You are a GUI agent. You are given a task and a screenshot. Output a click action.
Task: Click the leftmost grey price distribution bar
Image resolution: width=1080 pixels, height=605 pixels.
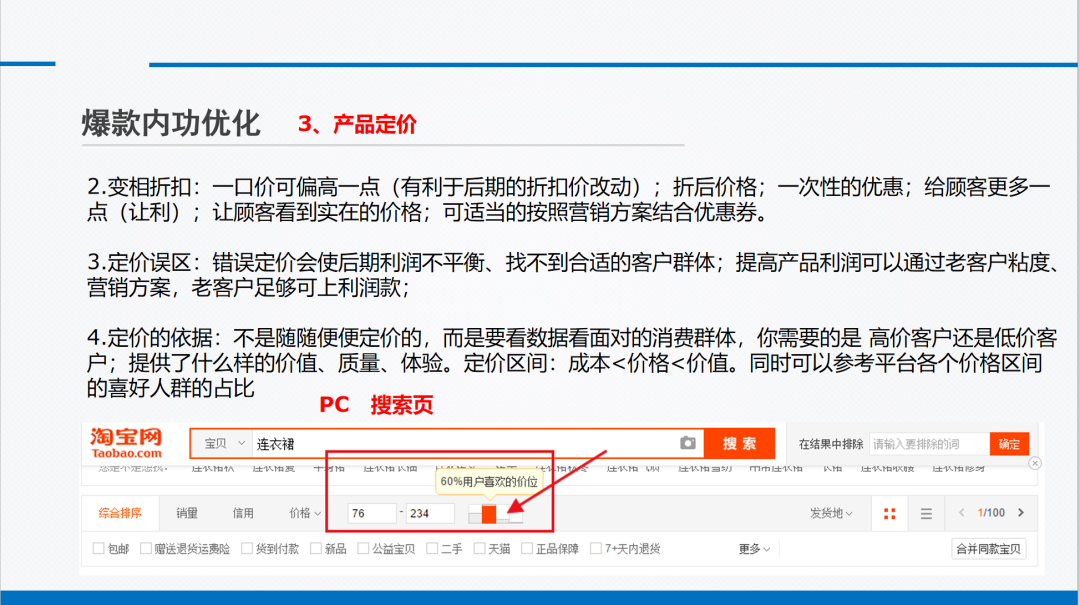point(475,517)
